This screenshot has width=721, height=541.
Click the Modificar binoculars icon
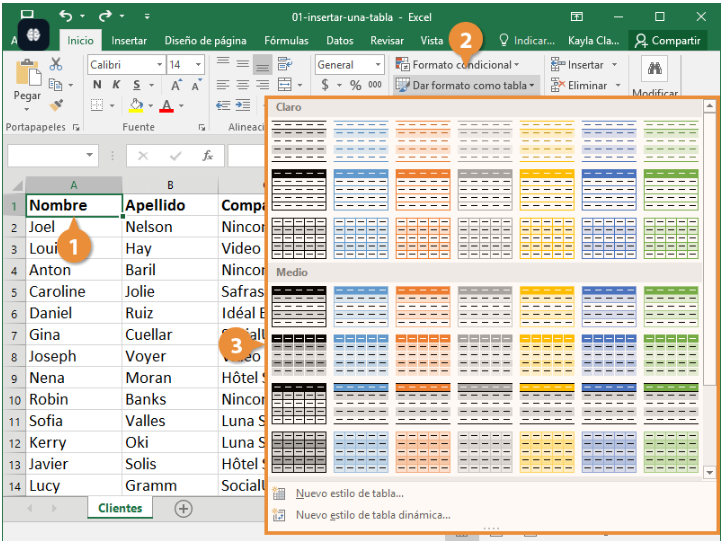point(655,68)
